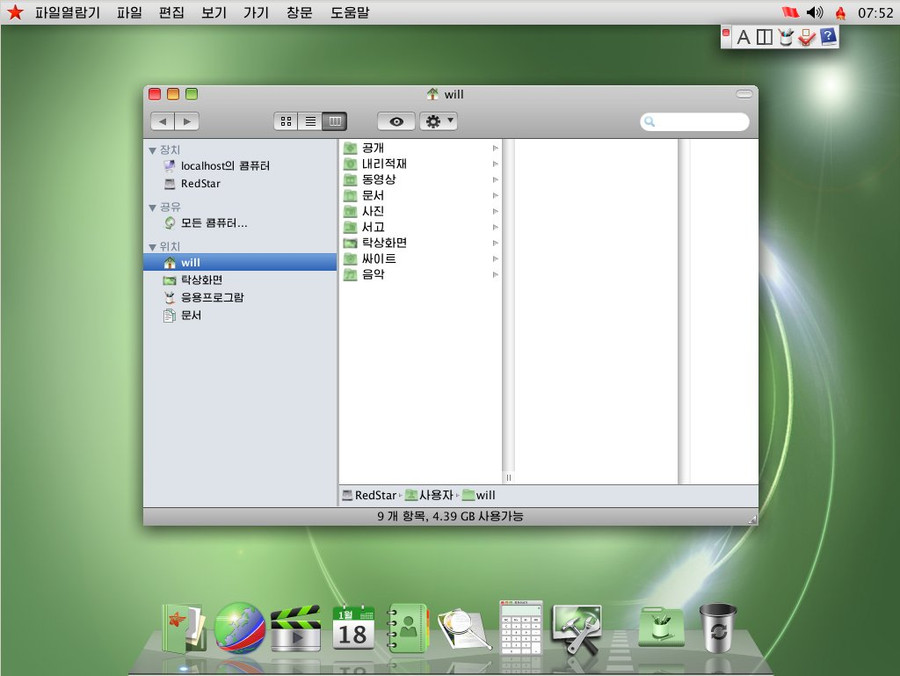This screenshot has width=900, height=676.
Task: Launch the calculator from the dock
Action: click(521, 628)
